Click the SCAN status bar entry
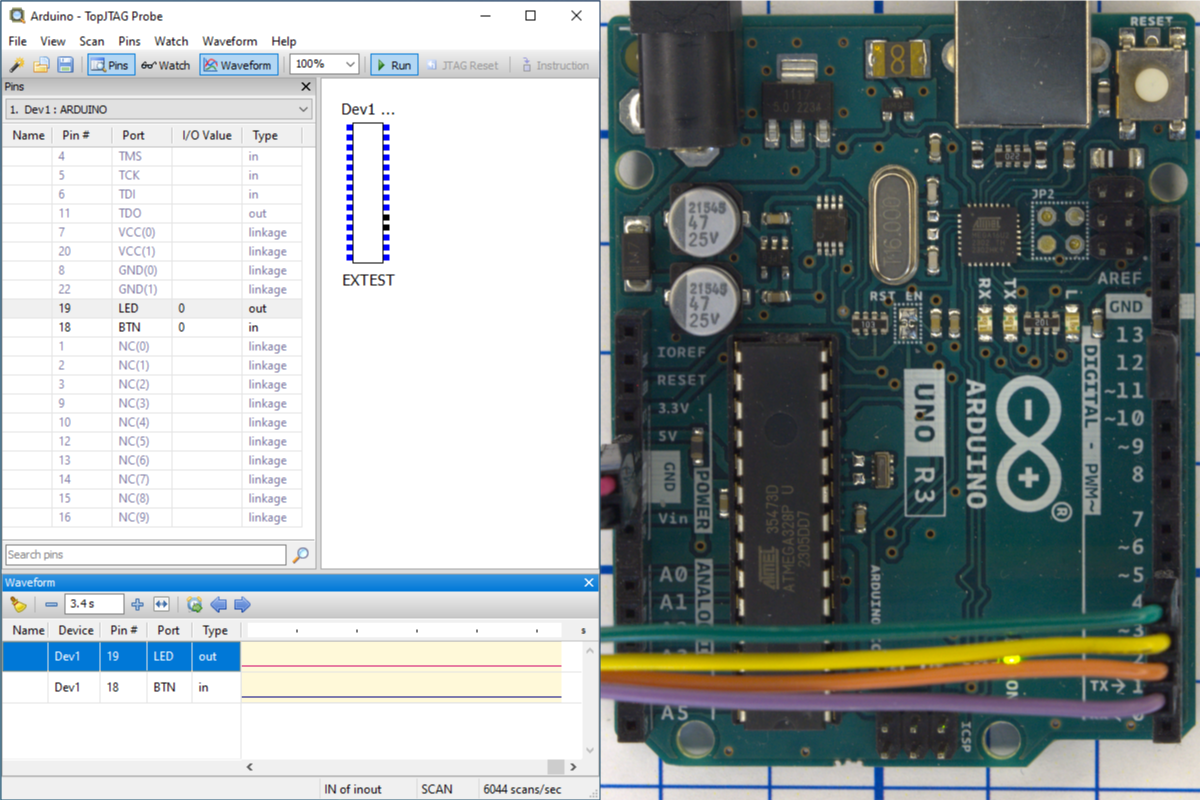This screenshot has width=1200, height=800. [x=437, y=789]
